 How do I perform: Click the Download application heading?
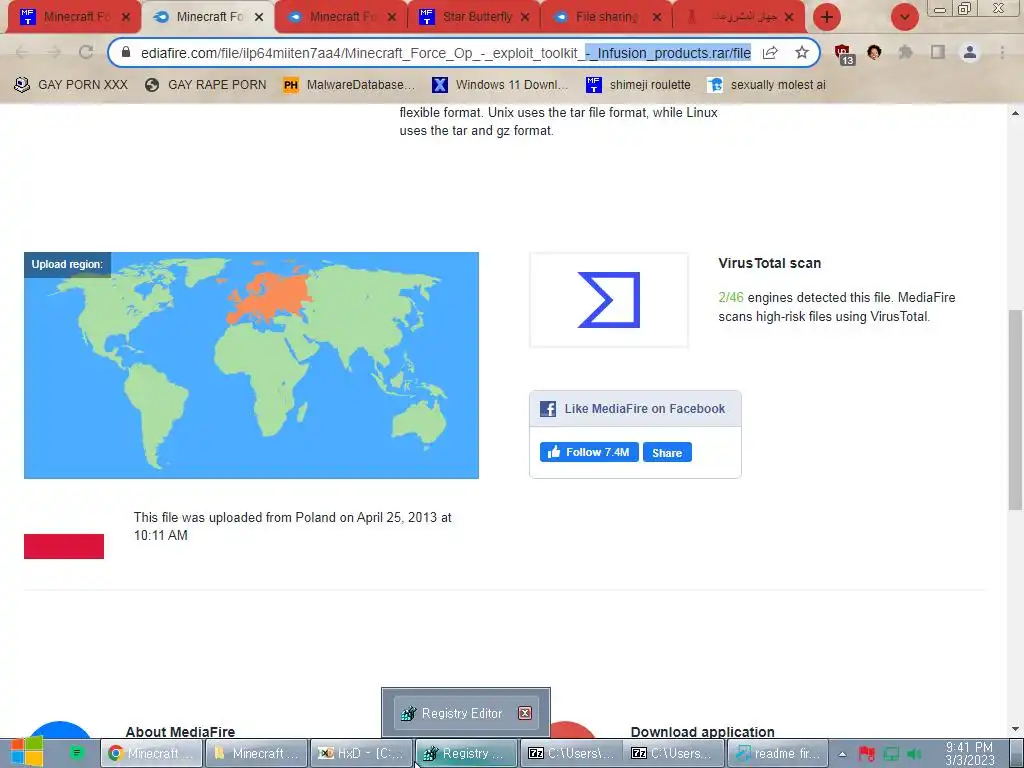click(x=703, y=732)
